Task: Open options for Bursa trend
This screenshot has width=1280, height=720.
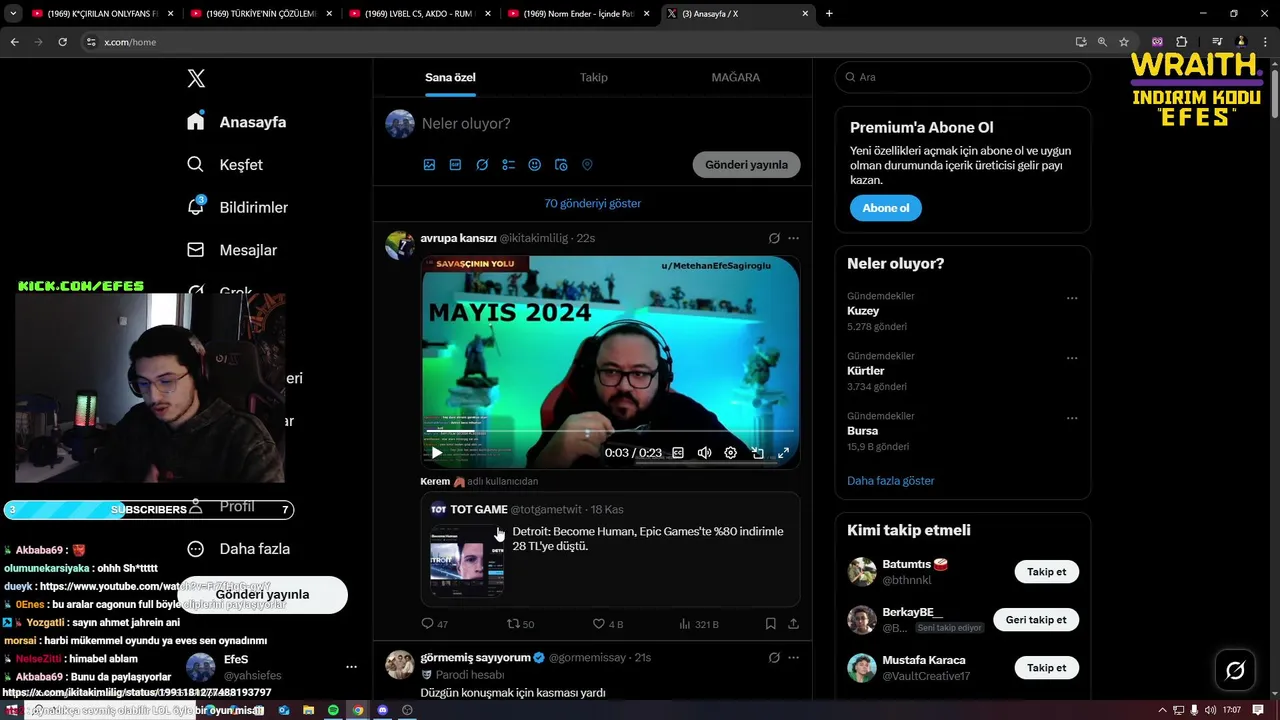Action: pos(1072,418)
